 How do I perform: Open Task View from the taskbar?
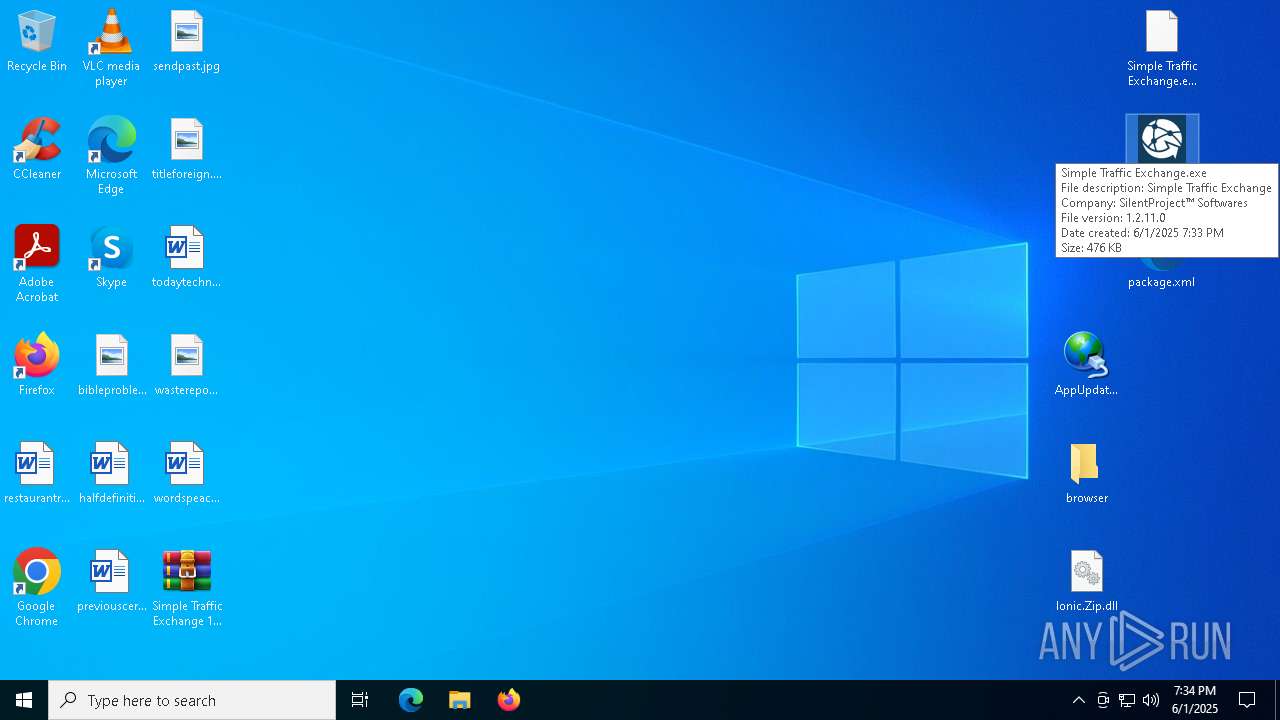point(360,700)
